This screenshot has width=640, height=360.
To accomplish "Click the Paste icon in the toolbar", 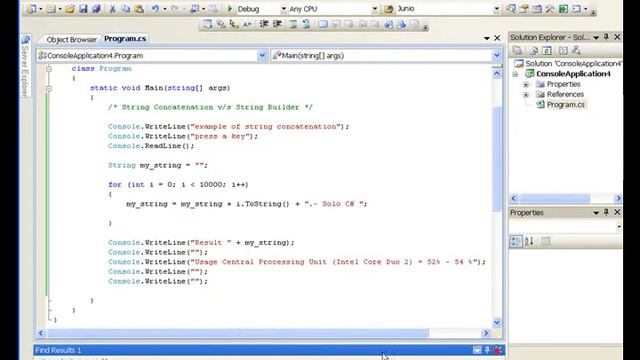I will pyautogui.click(x=139, y=9).
